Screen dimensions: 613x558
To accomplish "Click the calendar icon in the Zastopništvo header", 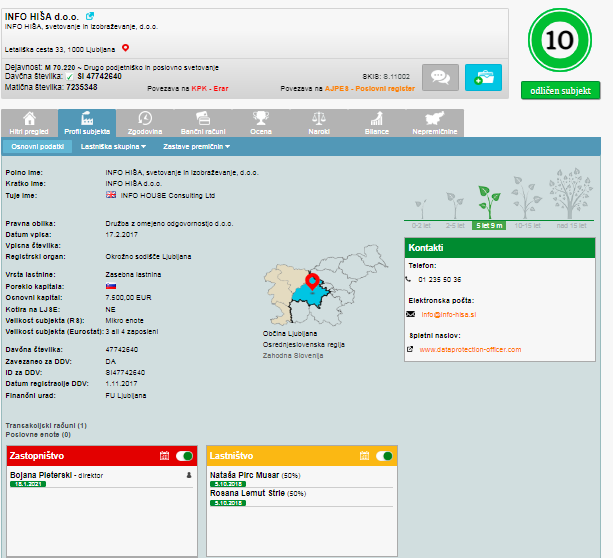I will pyautogui.click(x=164, y=456).
